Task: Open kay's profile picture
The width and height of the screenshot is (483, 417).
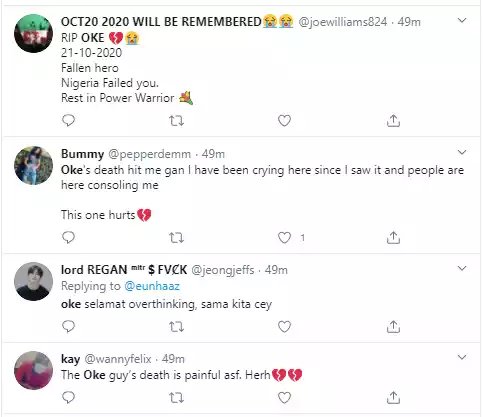Action: click(33, 370)
